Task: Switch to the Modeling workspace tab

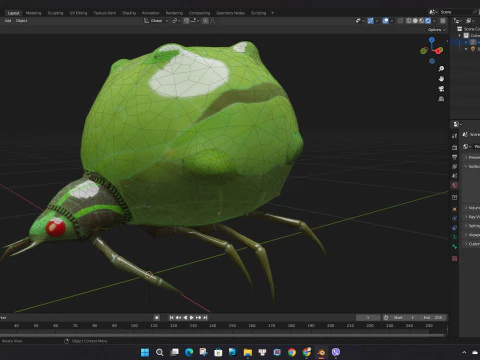Action: tap(33, 13)
